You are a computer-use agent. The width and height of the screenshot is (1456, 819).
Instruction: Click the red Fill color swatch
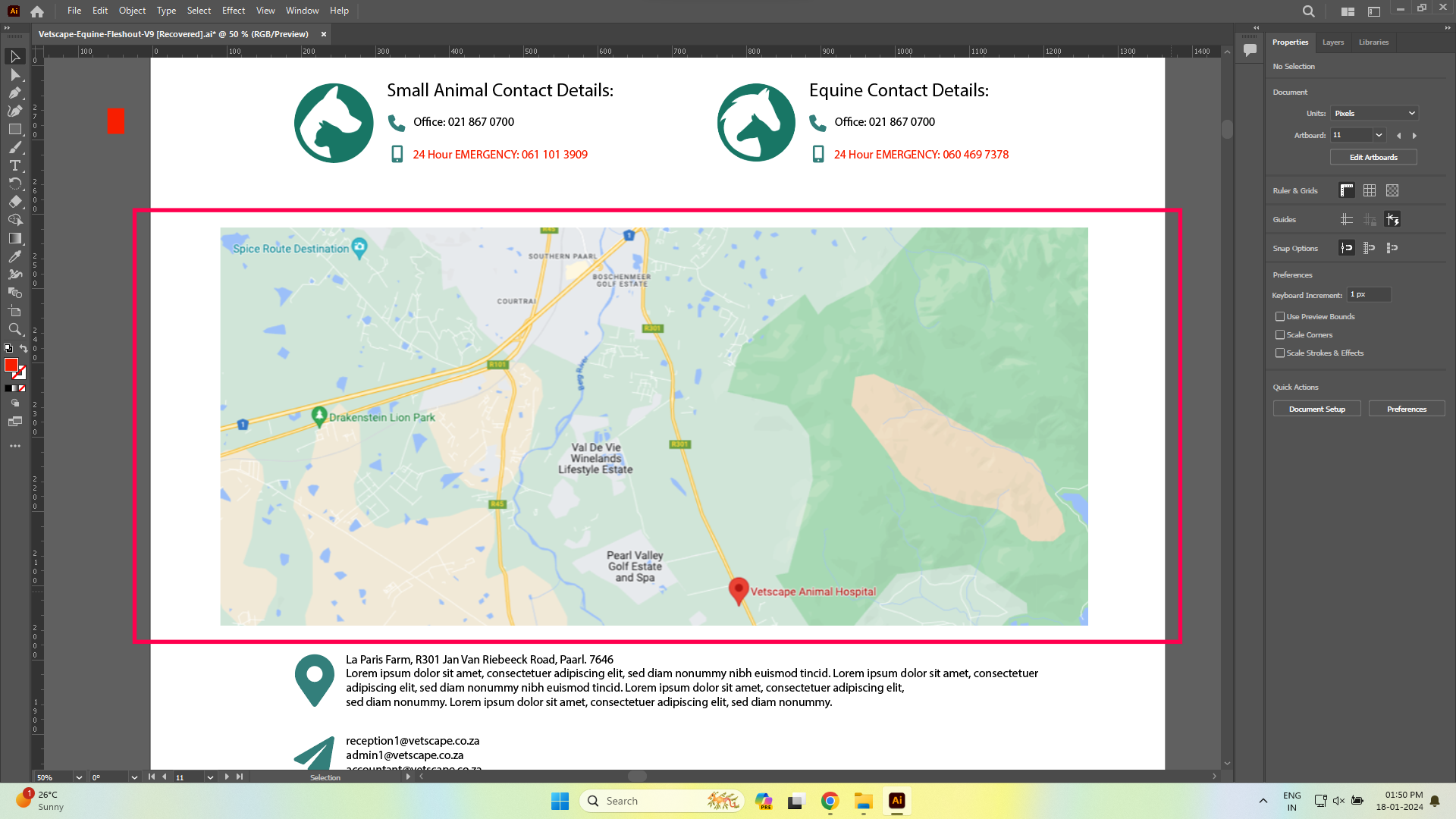pyautogui.click(x=11, y=365)
